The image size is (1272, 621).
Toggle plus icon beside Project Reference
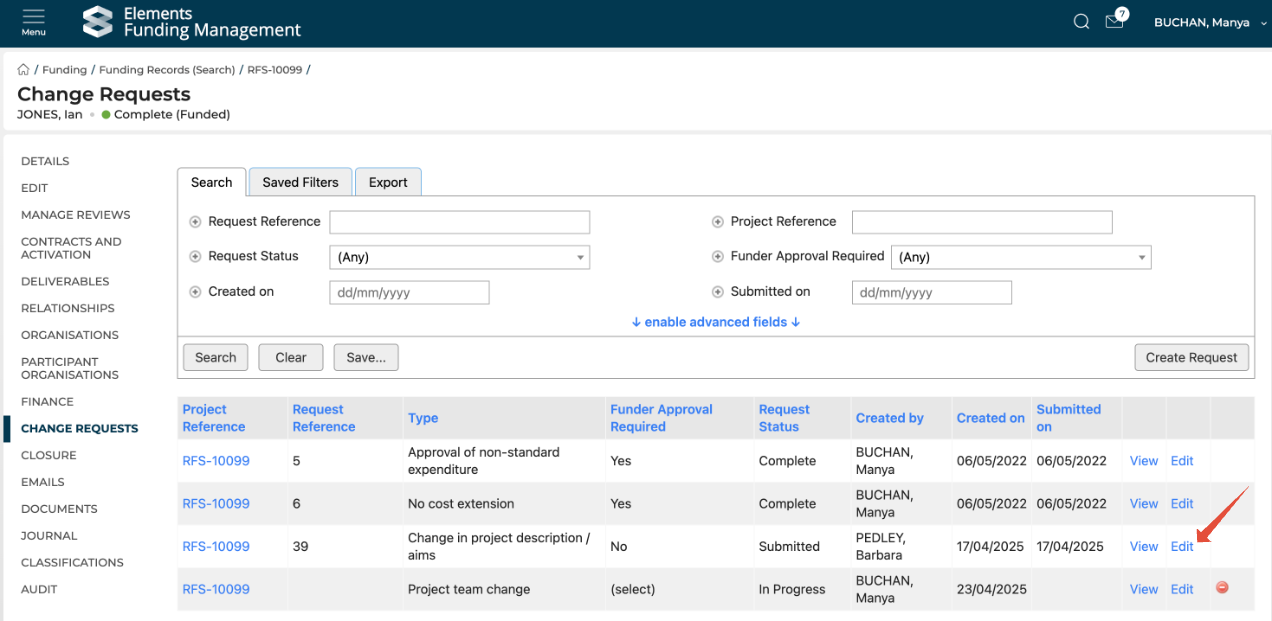pyautogui.click(x=718, y=222)
